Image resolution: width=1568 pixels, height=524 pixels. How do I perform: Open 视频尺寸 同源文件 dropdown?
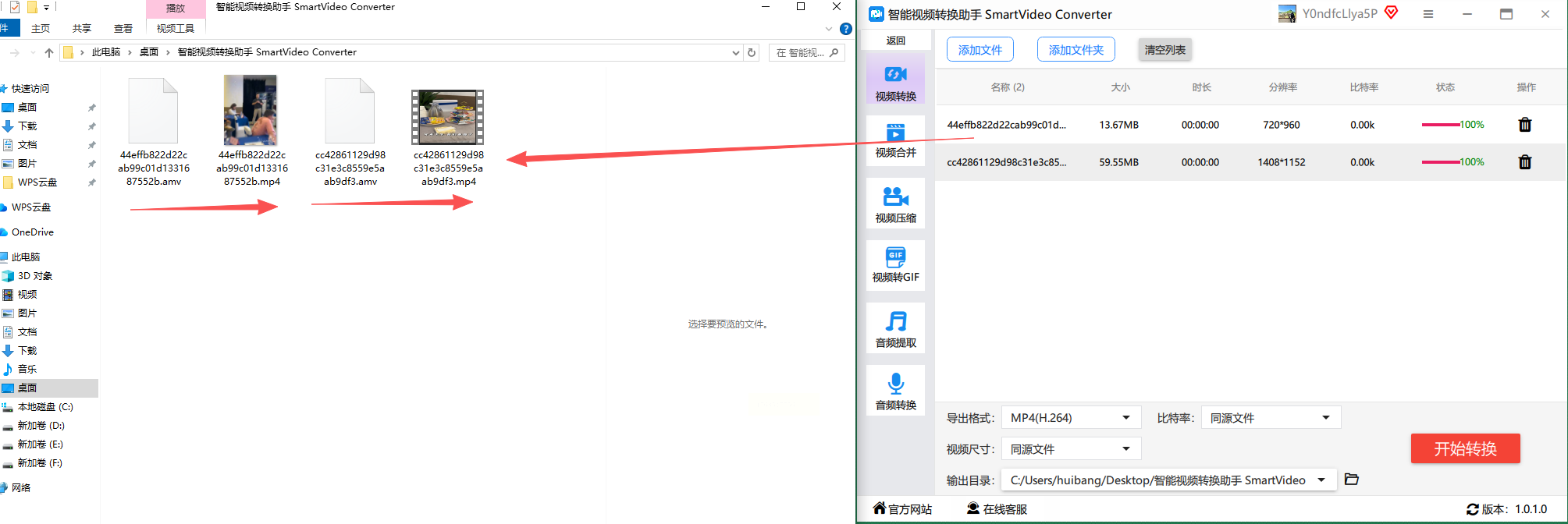click(1071, 449)
